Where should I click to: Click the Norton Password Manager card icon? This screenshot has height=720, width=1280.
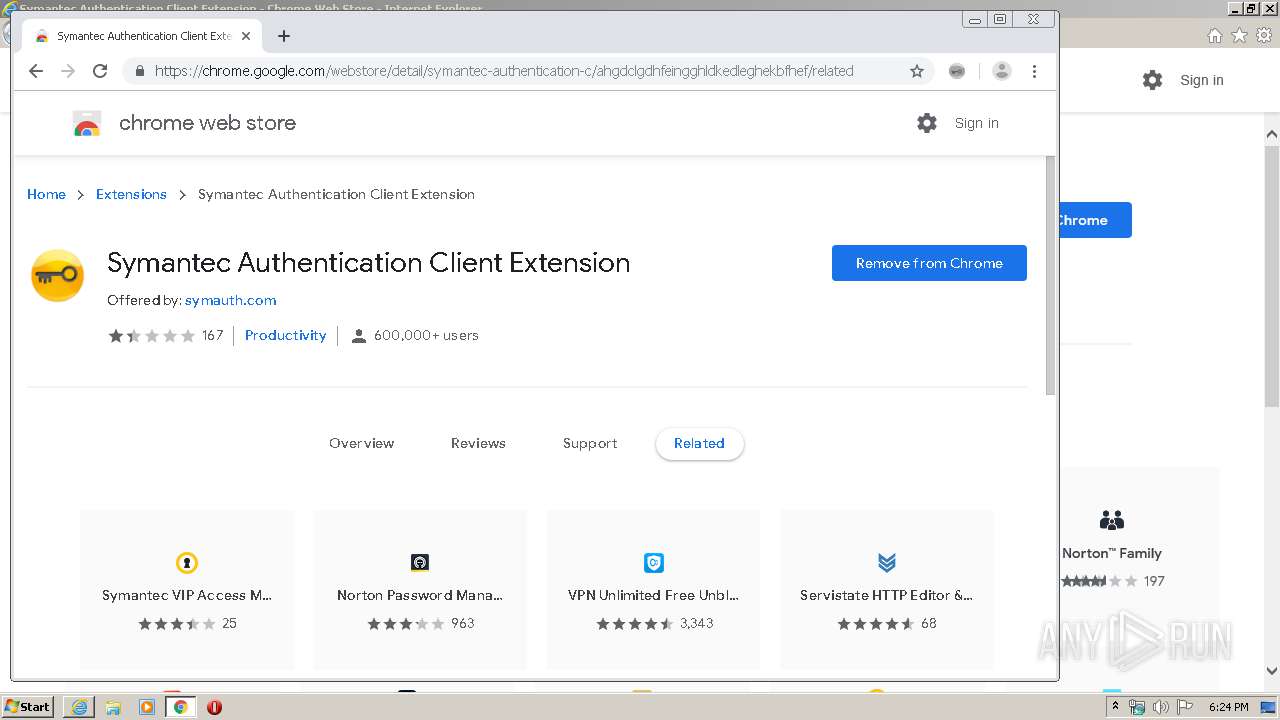click(x=420, y=562)
